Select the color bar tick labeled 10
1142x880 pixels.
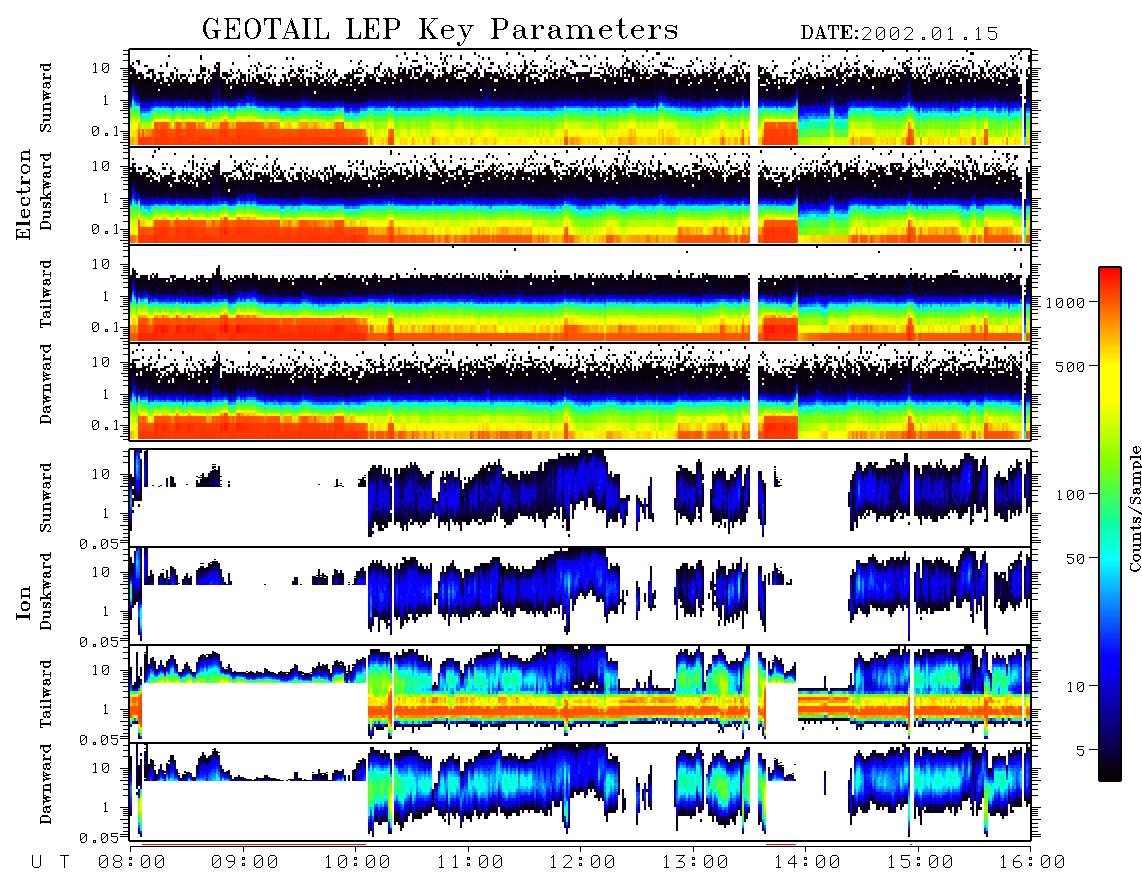tap(1075, 687)
